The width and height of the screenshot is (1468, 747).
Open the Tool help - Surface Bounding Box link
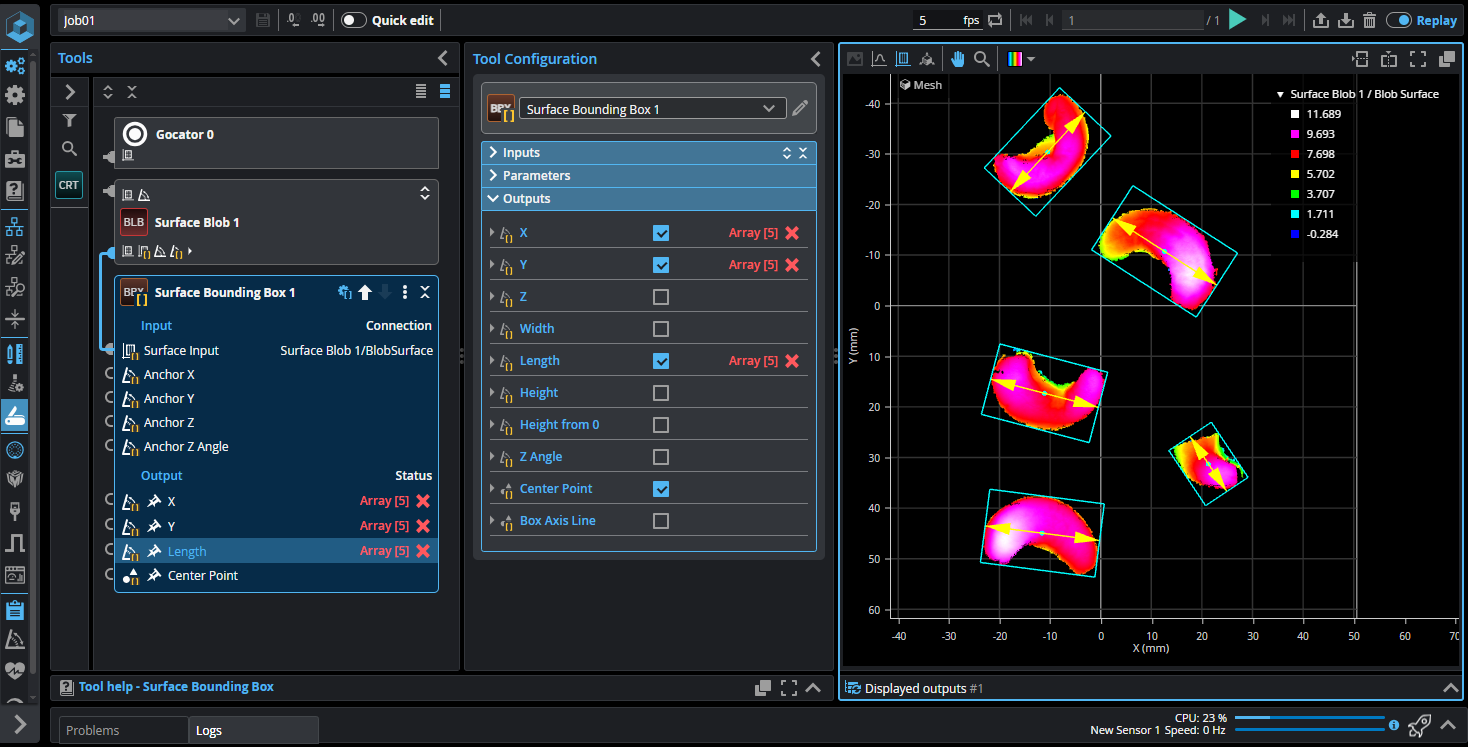click(176, 687)
